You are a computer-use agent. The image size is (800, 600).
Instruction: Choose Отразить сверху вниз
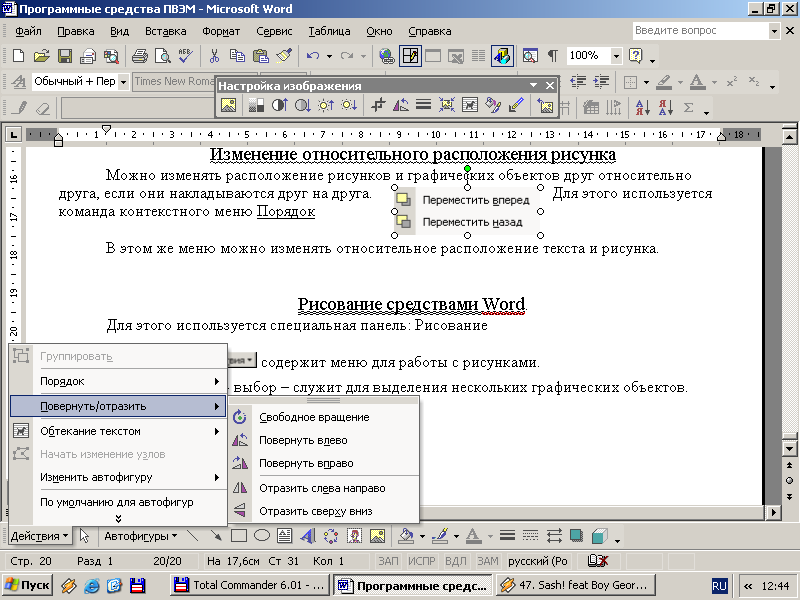(x=323, y=511)
